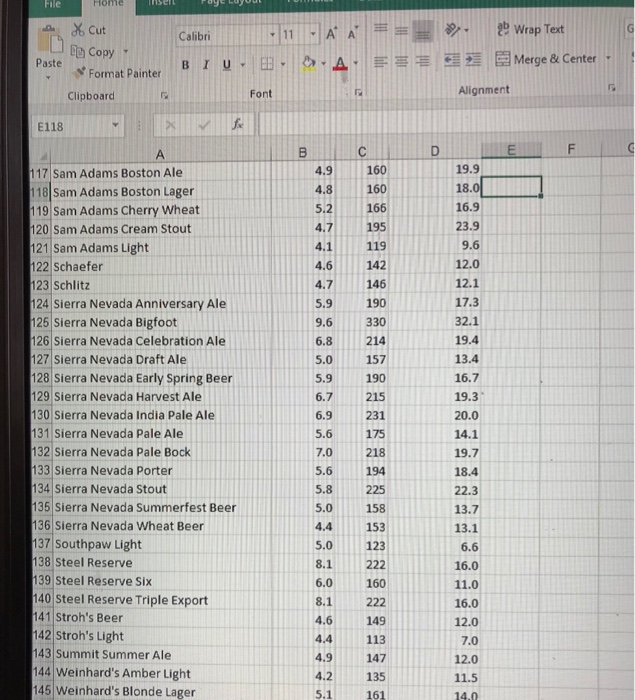Click the value 330 in column C

coord(376,322)
